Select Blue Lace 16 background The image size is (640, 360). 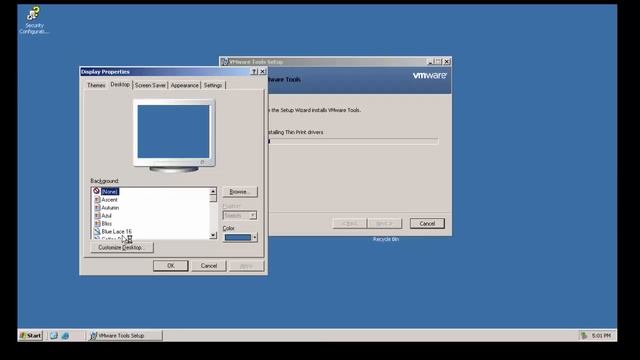(116, 231)
